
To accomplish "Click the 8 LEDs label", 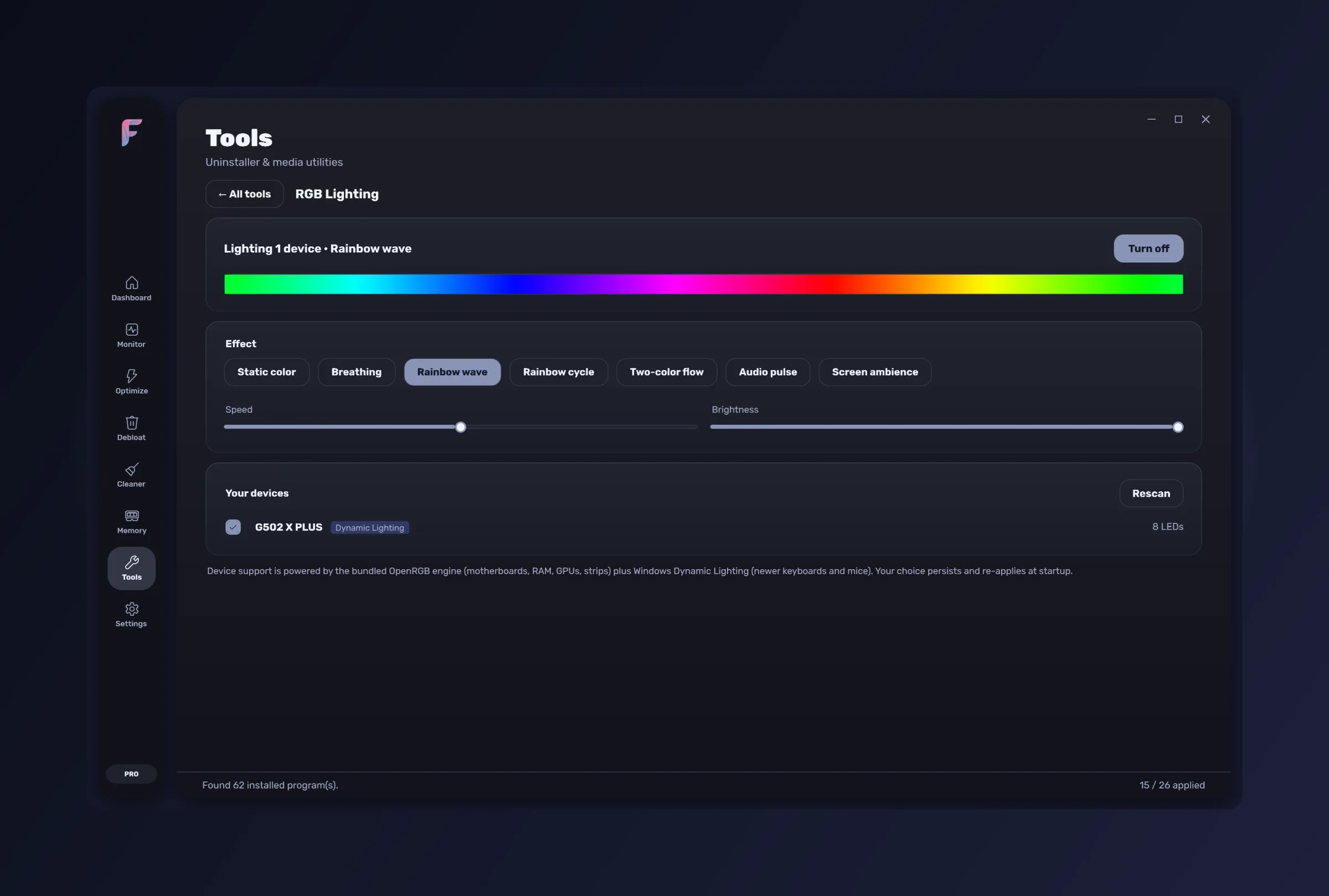I will point(1167,527).
